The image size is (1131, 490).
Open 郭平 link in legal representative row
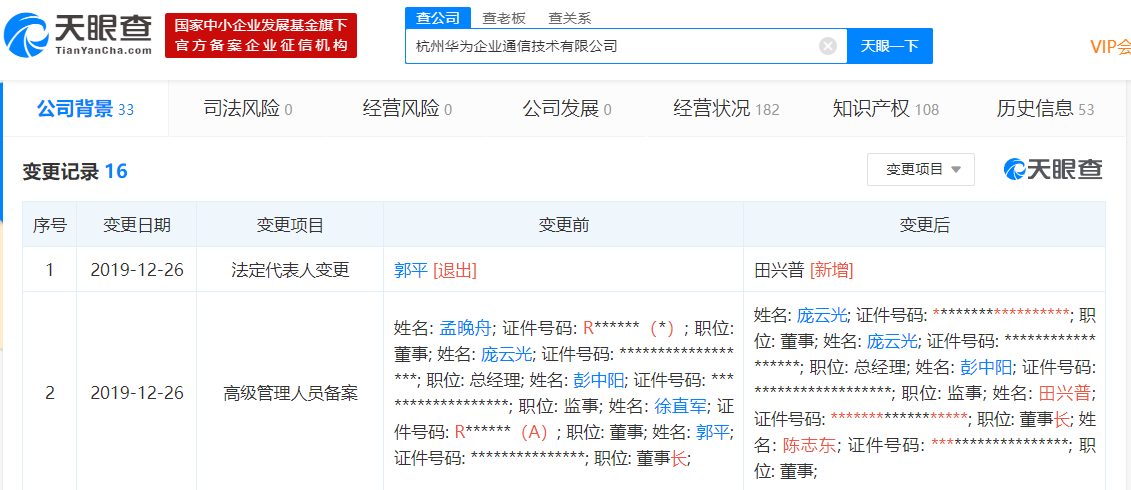411,271
